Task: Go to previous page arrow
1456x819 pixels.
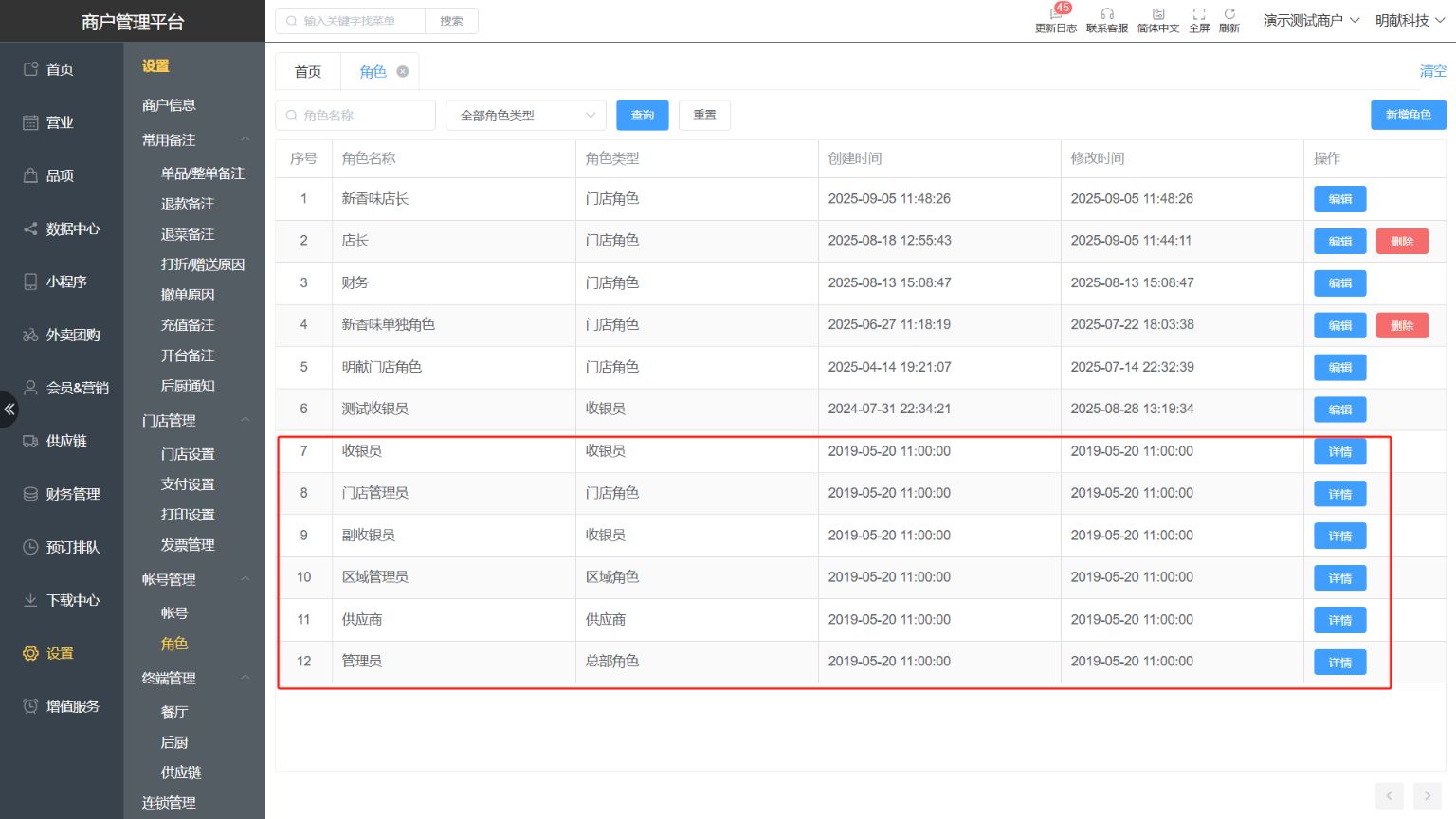Action: coord(1390,795)
